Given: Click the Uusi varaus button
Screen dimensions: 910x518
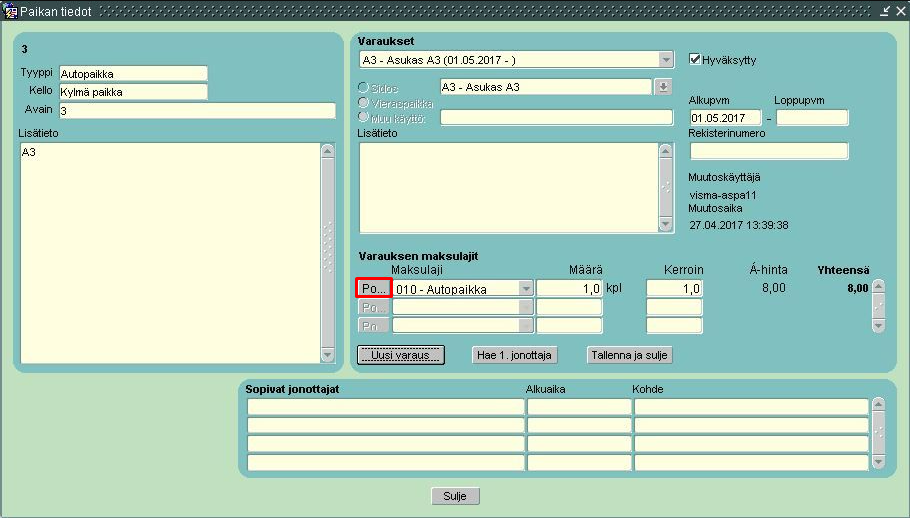Looking at the screenshot, I should pos(401,355).
